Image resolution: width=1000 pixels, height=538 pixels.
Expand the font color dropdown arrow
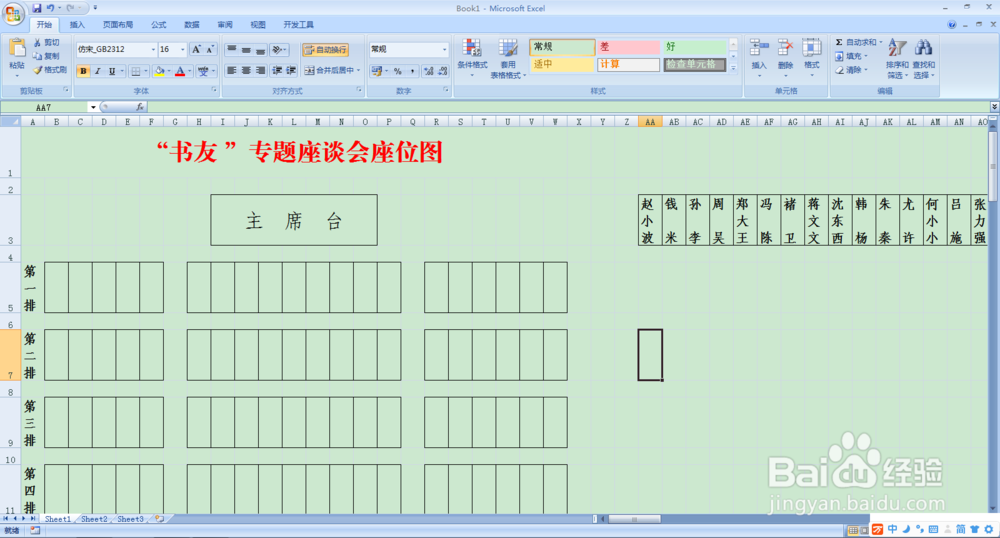click(190, 71)
